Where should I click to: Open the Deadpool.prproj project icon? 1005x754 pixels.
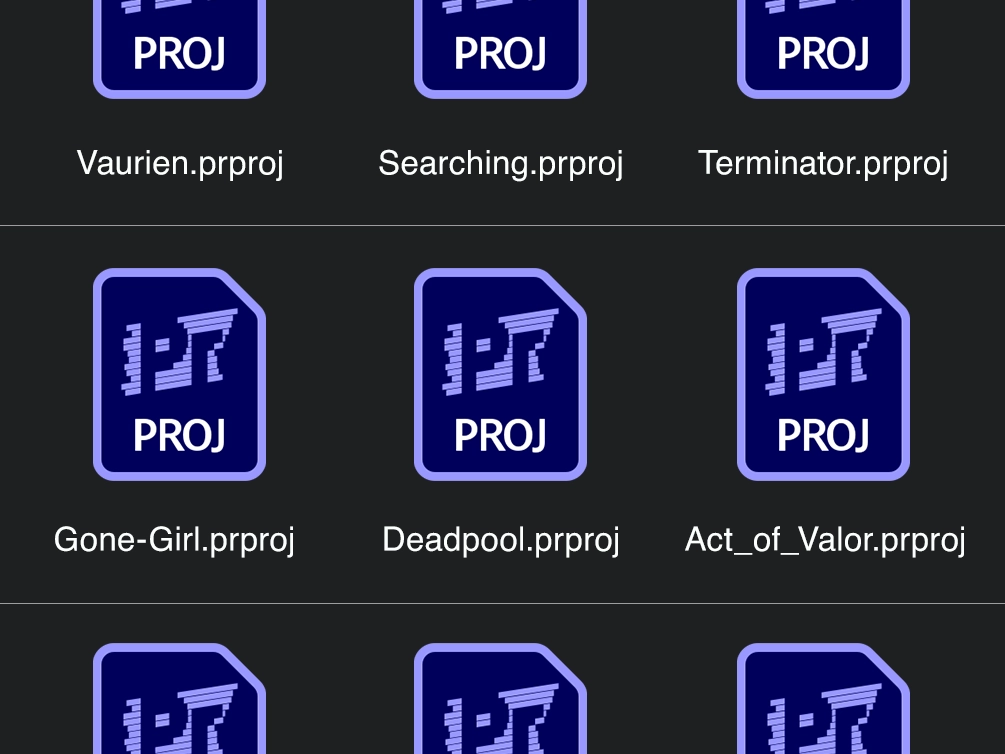500,374
